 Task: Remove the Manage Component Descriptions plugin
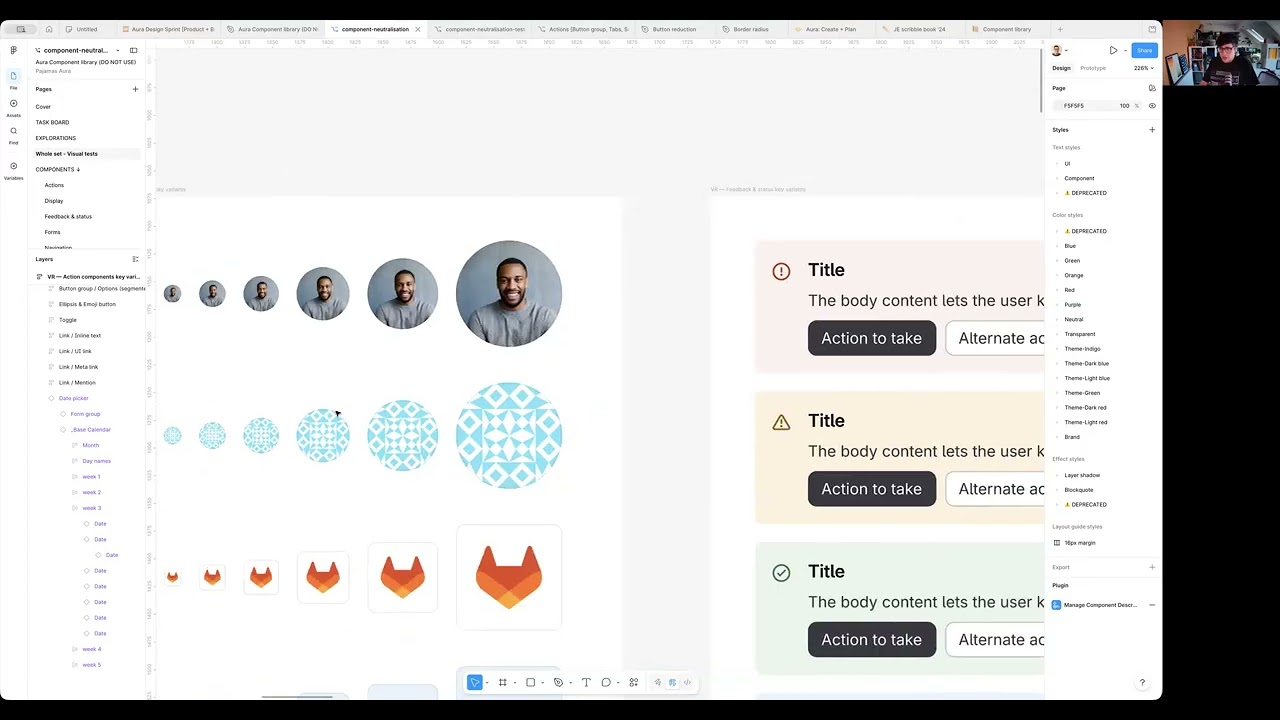(x=1152, y=605)
